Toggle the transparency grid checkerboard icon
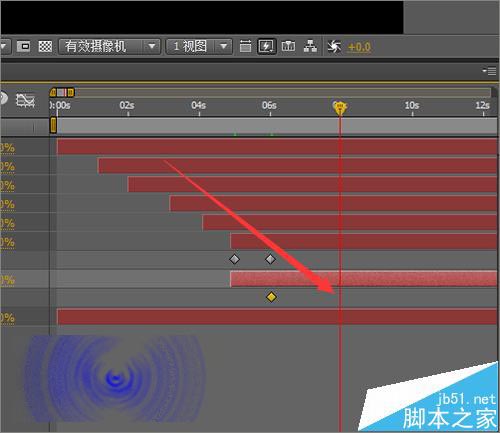 tap(45, 46)
